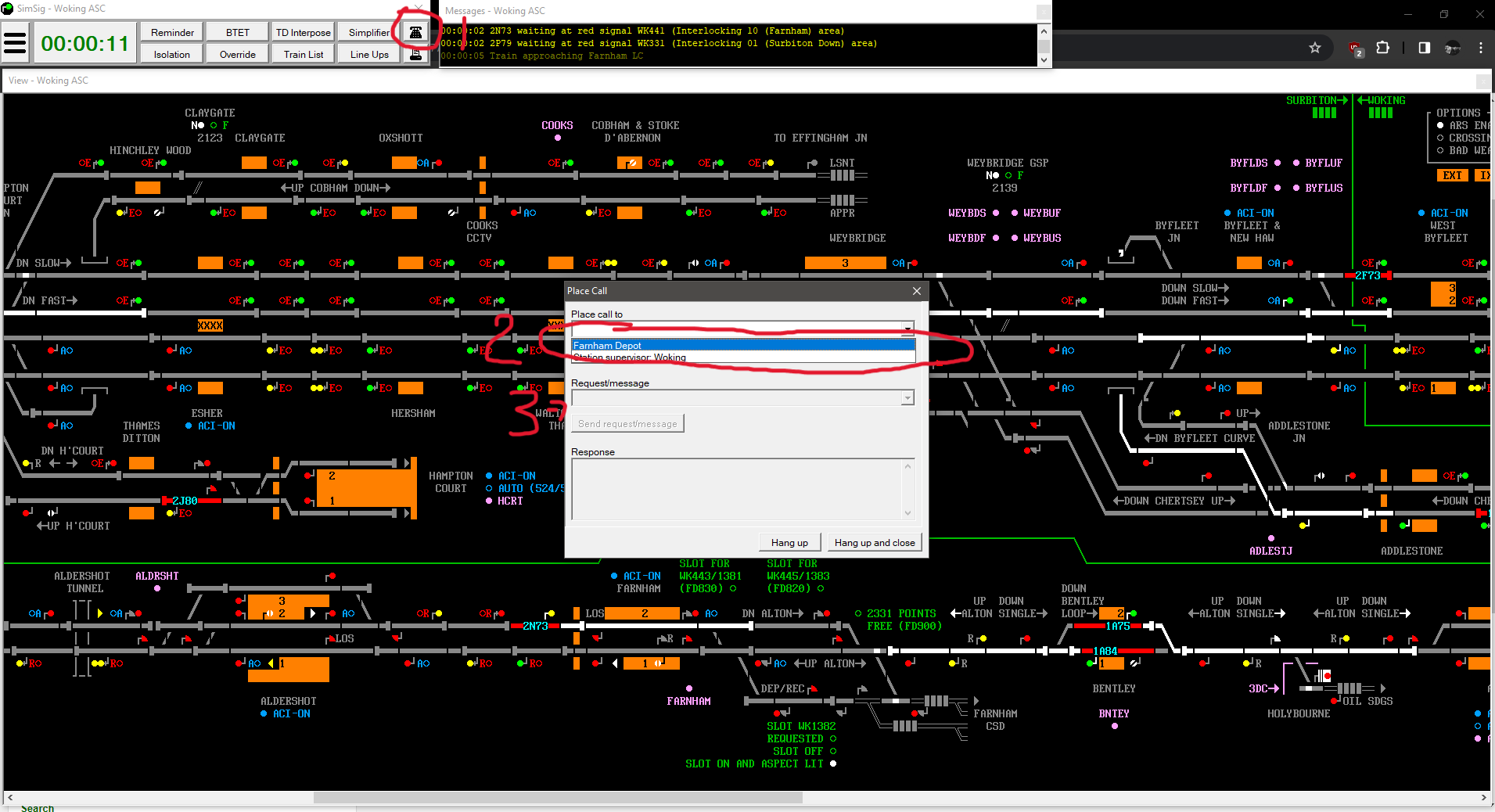
Task: Toggle the ALDRSHT indicator dot
Action: click(x=157, y=588)
